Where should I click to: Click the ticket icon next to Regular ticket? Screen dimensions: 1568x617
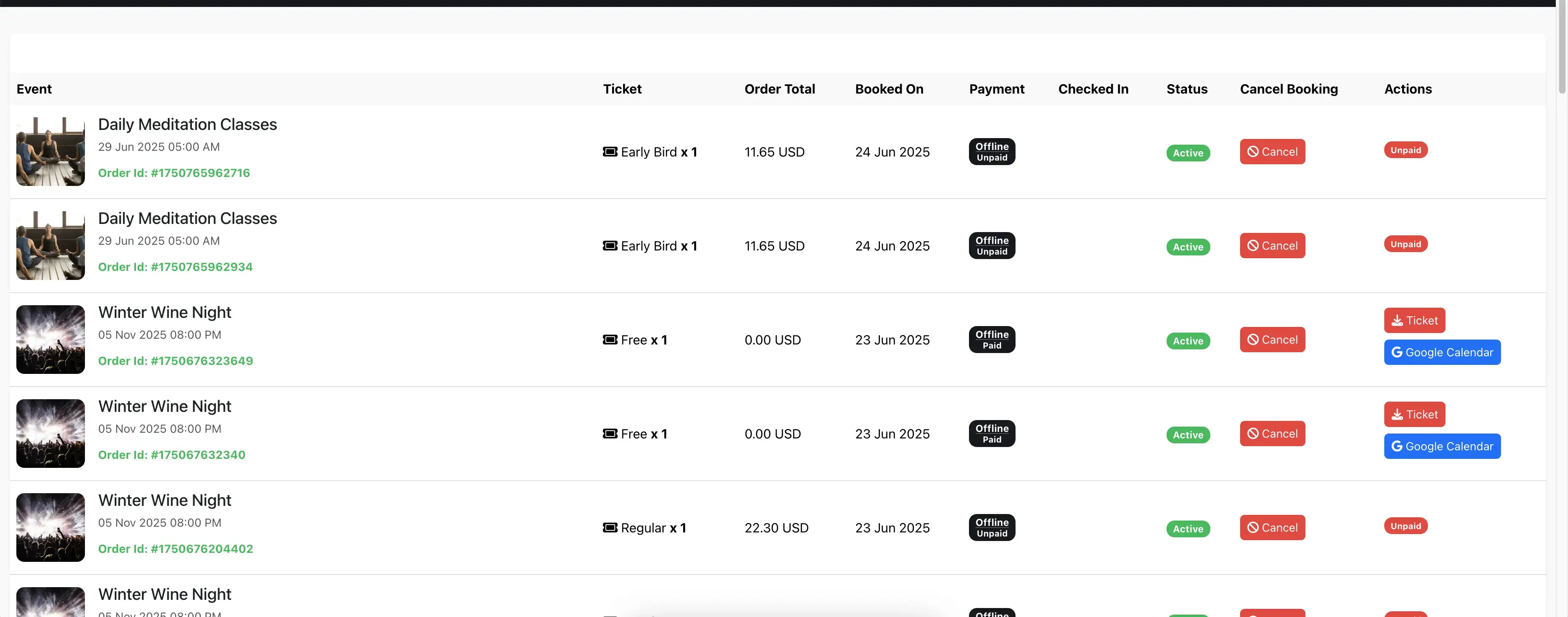pos(610,528)
